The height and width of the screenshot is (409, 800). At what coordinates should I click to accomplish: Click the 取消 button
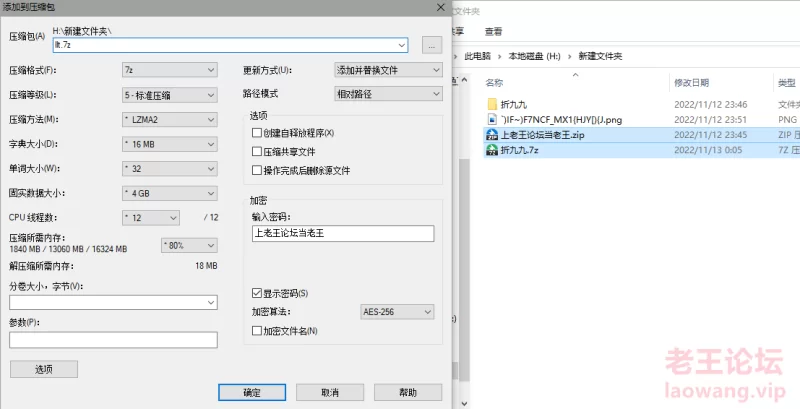tap(330, 393)
